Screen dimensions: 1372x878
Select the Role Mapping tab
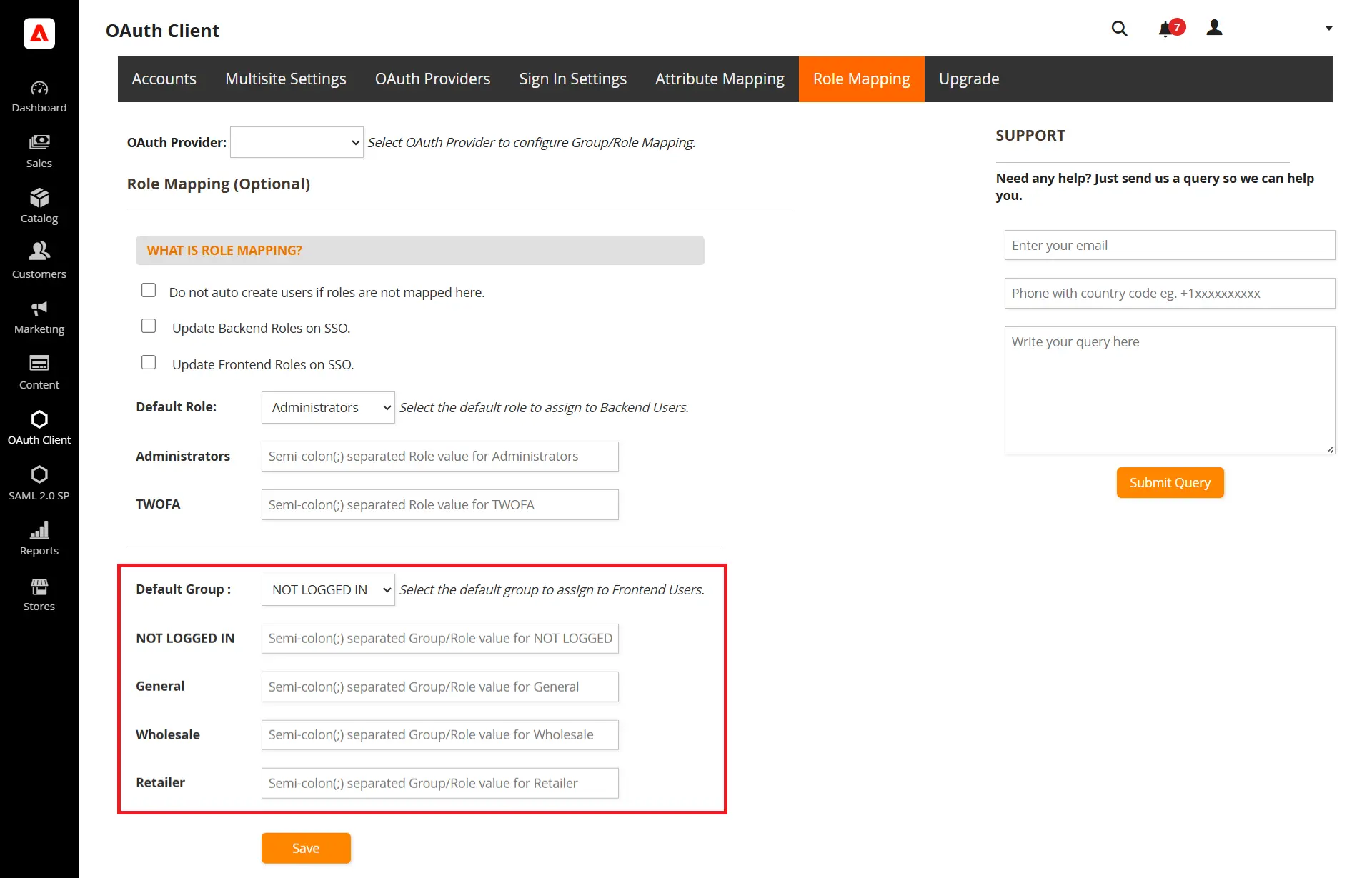pos(861,79)
